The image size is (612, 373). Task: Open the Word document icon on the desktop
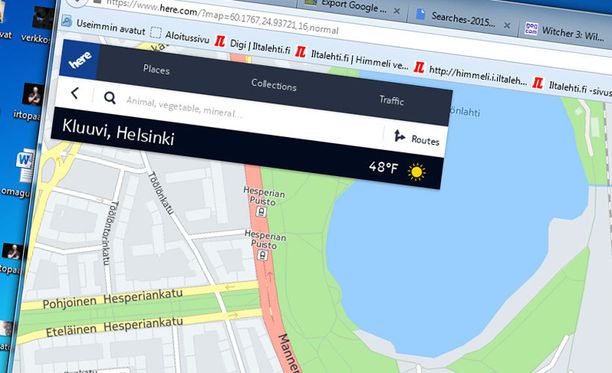pos(25,165)
